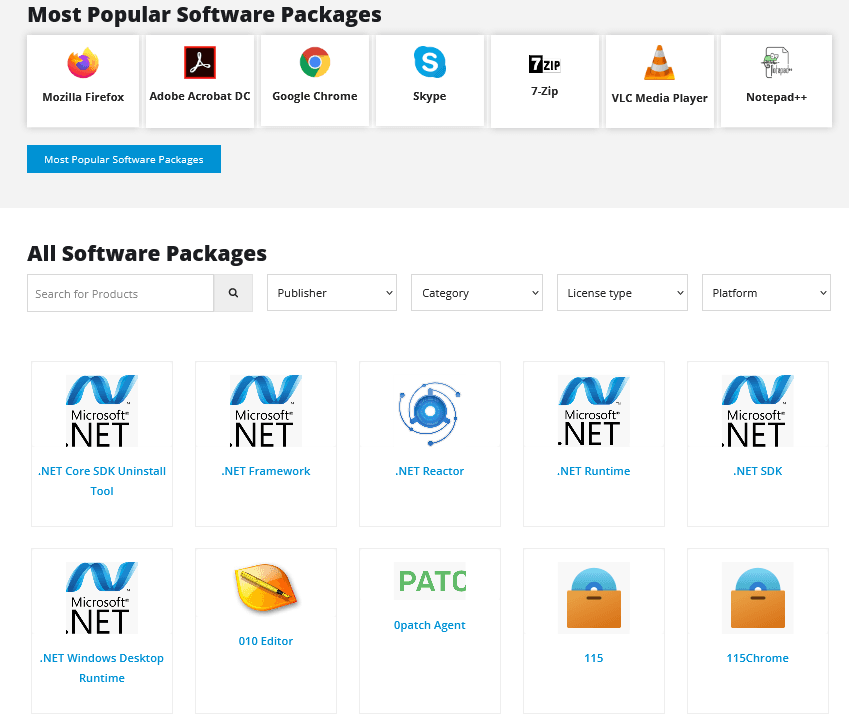Screen dimensions: 849x722
Task: Expand the Publisher dropdown
Action: [332, 292]
